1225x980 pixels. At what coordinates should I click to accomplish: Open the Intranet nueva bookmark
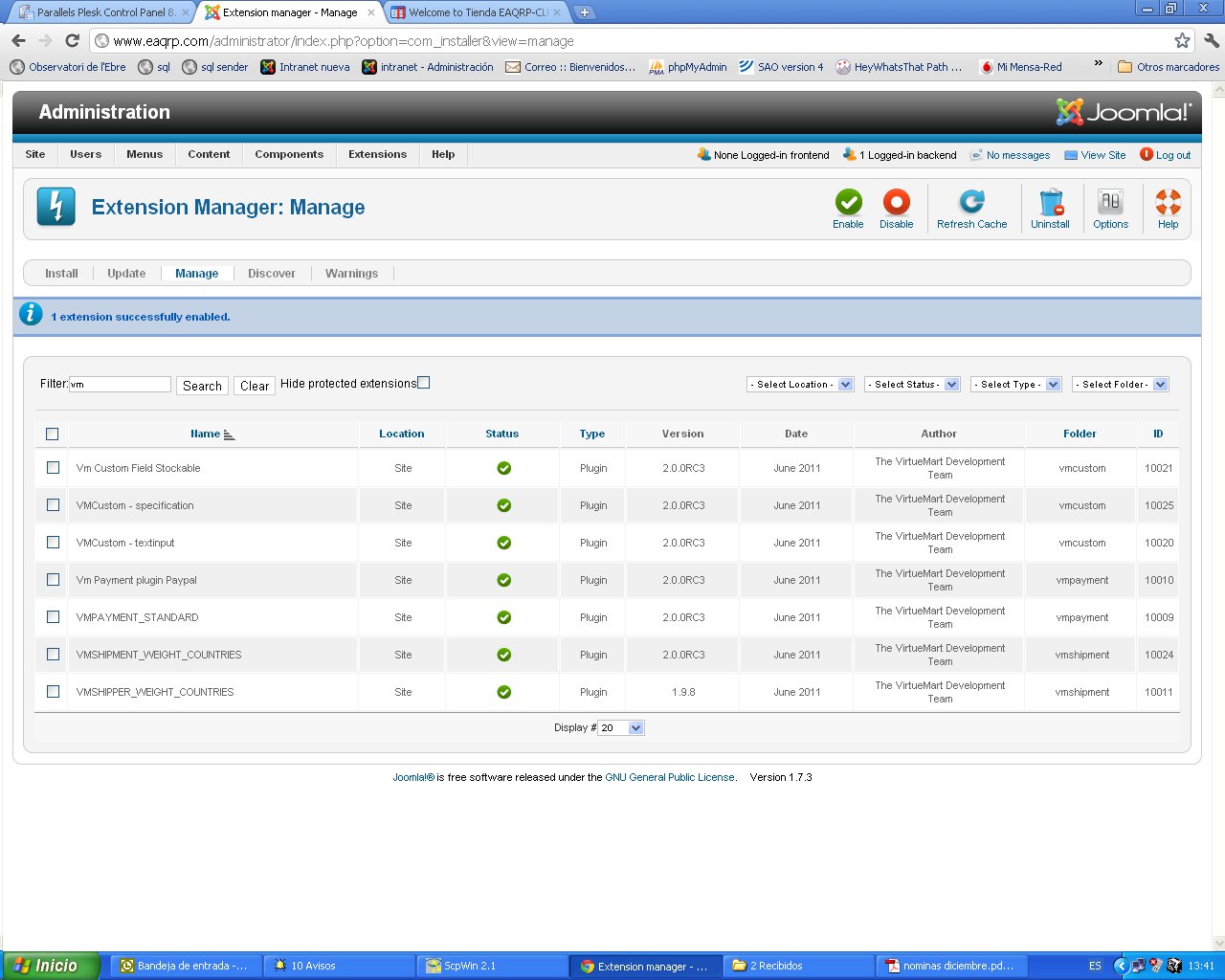pos(305,67)
